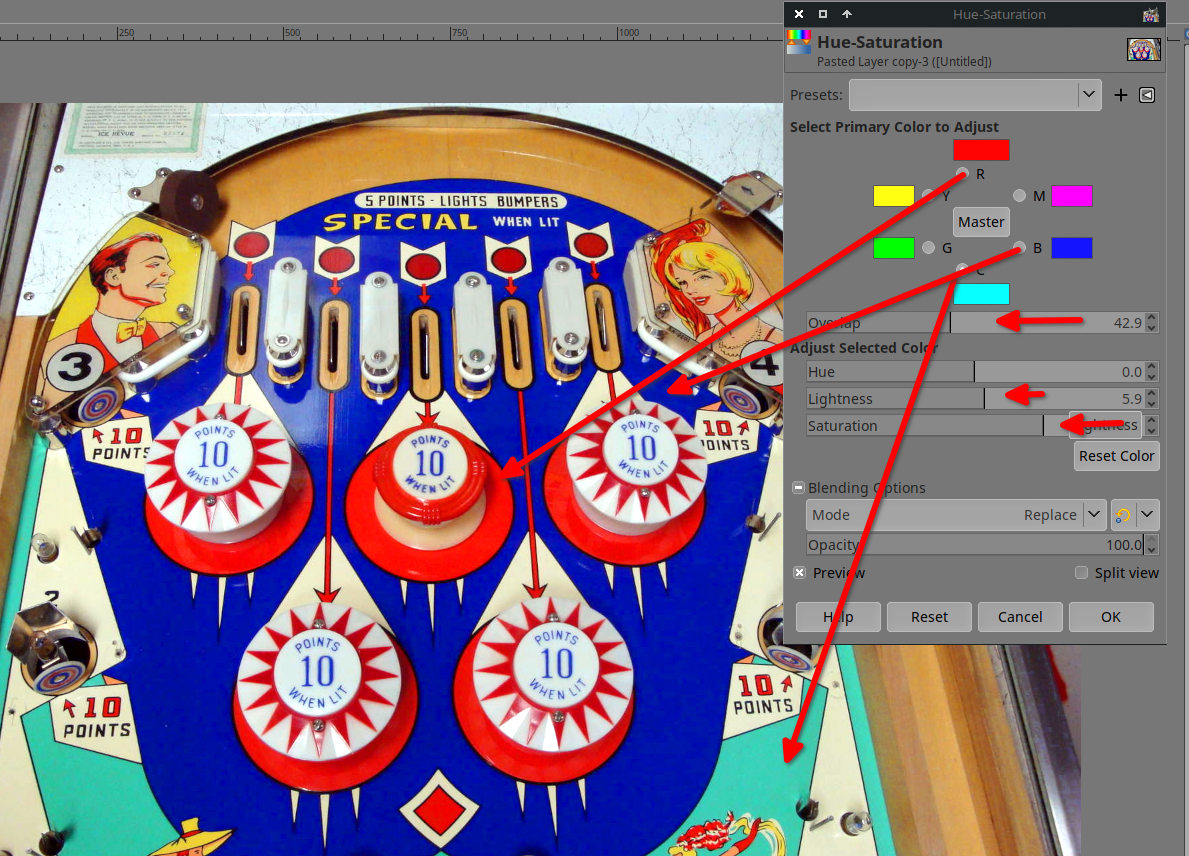This screenshot has height=856, width=1189.
Task: Click the Reset button
Action: [929, 617]
